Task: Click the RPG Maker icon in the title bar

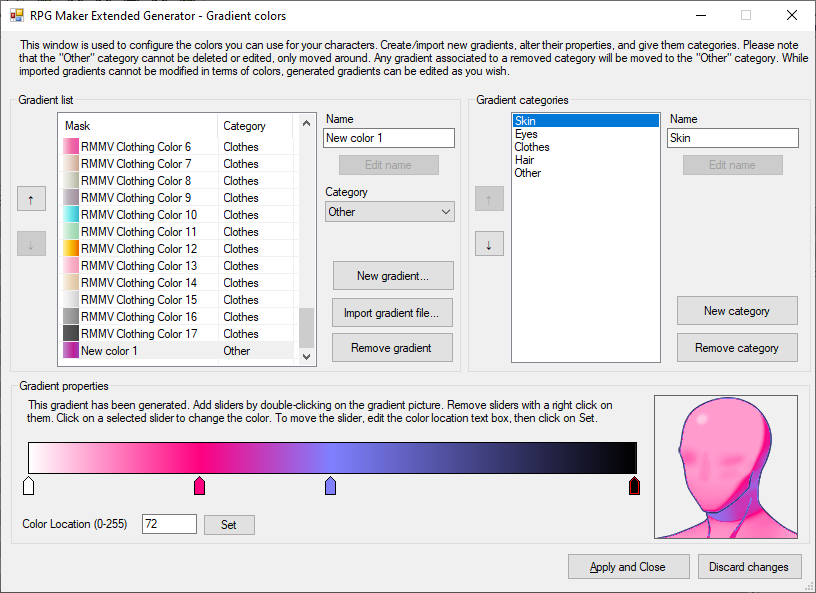Action: pos(16,15)
